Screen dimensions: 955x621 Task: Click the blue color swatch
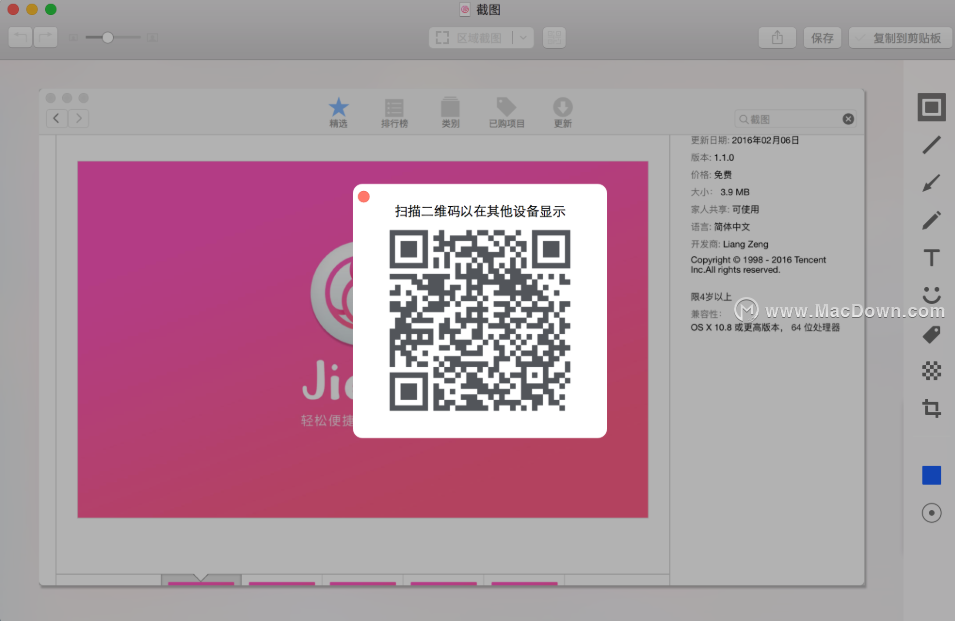931,475
